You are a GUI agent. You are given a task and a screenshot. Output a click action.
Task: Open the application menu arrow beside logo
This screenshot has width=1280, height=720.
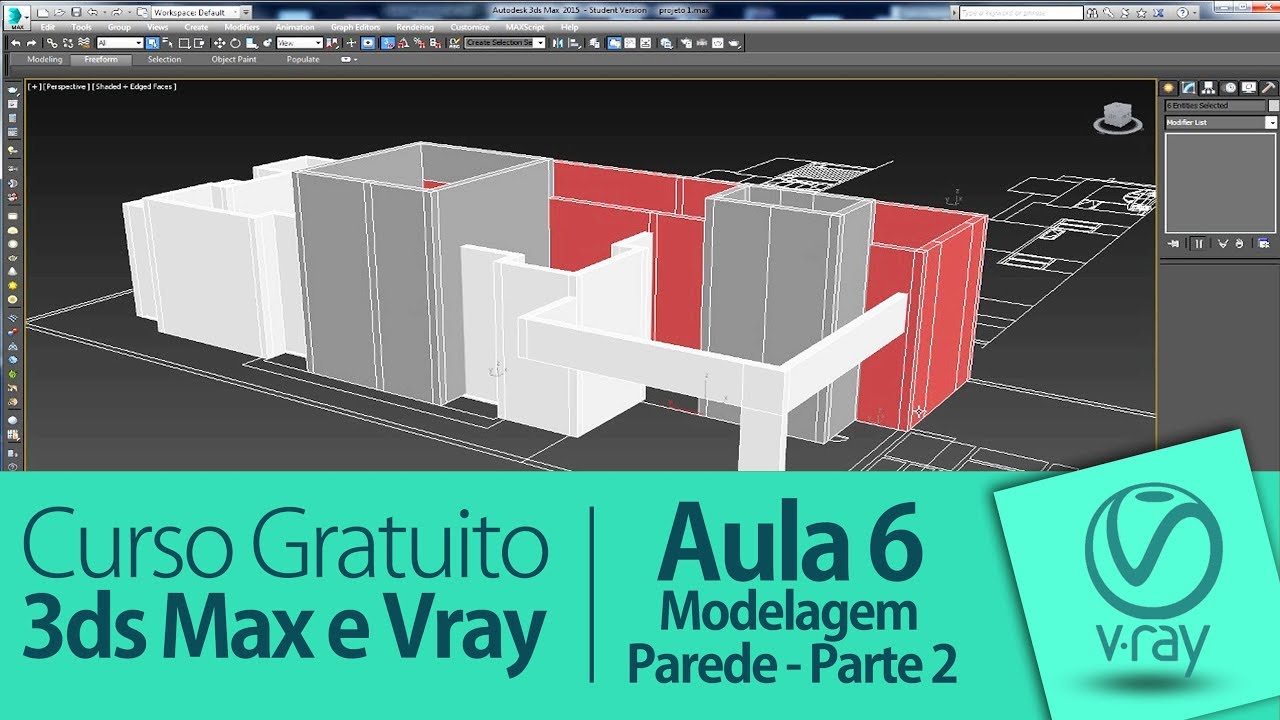pos(29,19)
